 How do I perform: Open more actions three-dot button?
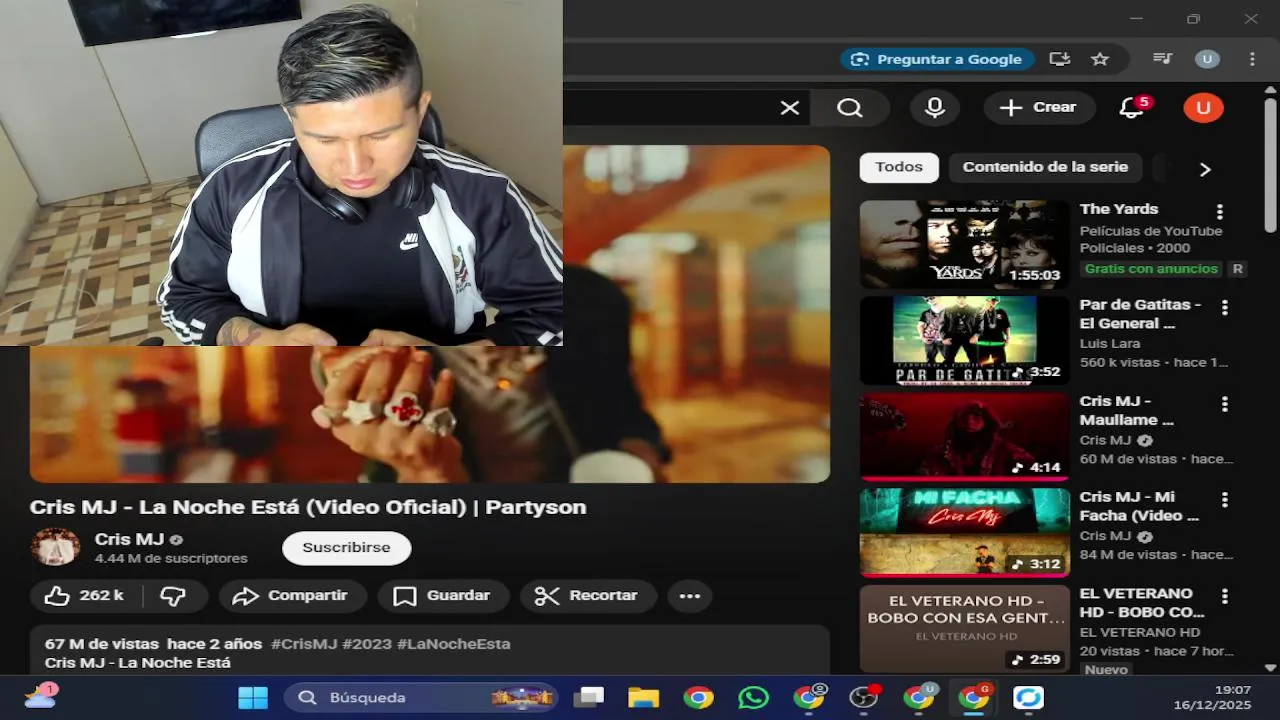pyautogui.click(x=690, y=596)
